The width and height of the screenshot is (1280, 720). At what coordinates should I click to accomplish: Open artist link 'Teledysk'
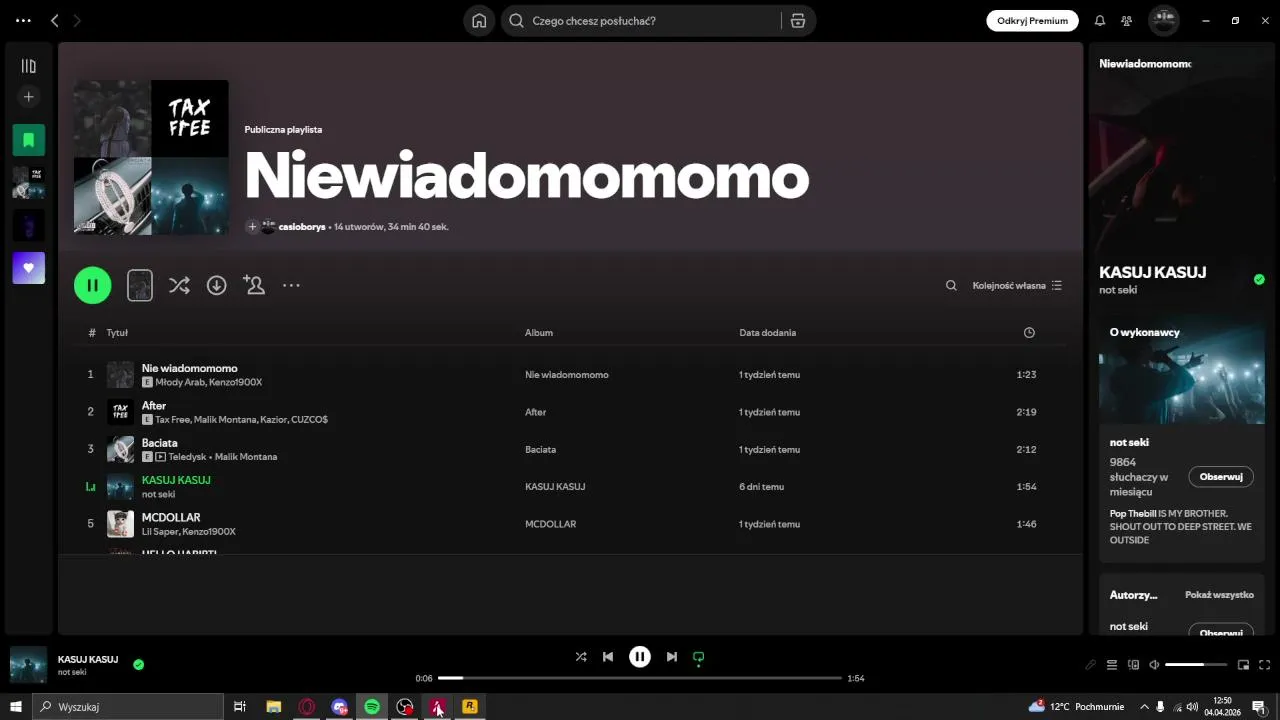187,457
